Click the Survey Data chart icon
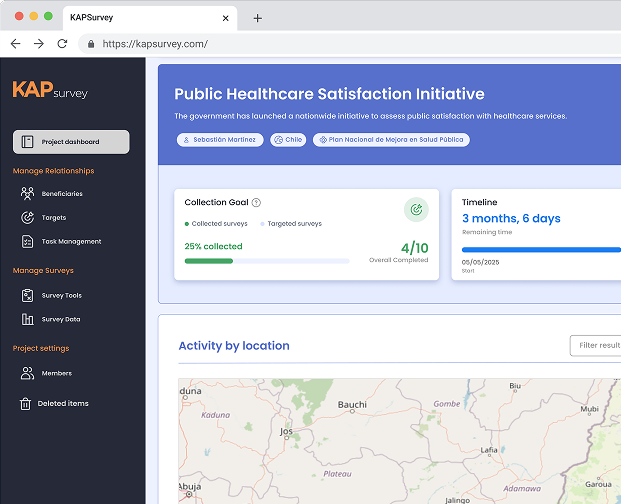 (x=27, y=319)
